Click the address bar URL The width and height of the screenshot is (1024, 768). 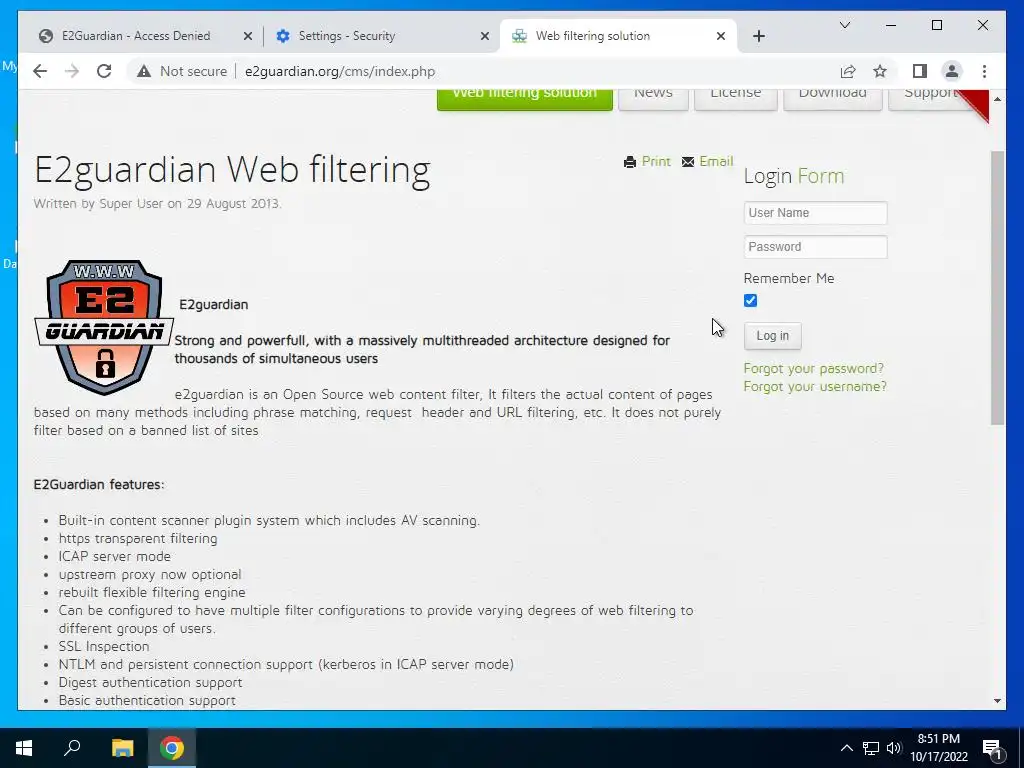(x=340, y=71)
